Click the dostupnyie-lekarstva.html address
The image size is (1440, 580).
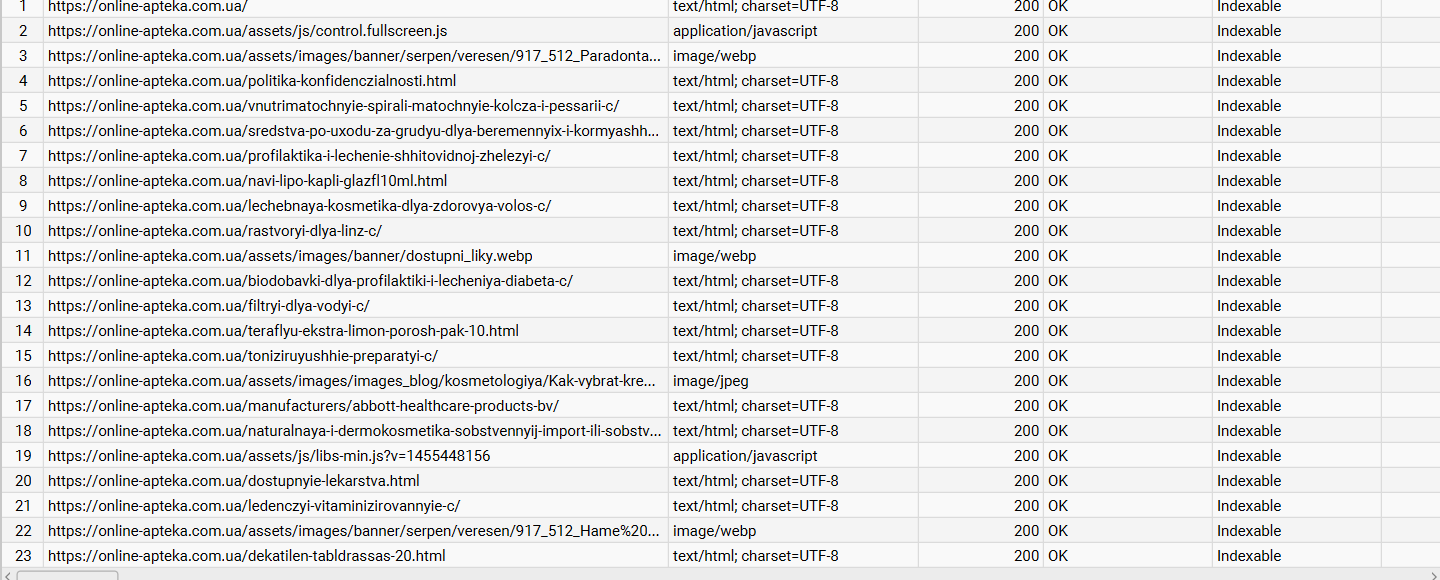coord(234,481)
